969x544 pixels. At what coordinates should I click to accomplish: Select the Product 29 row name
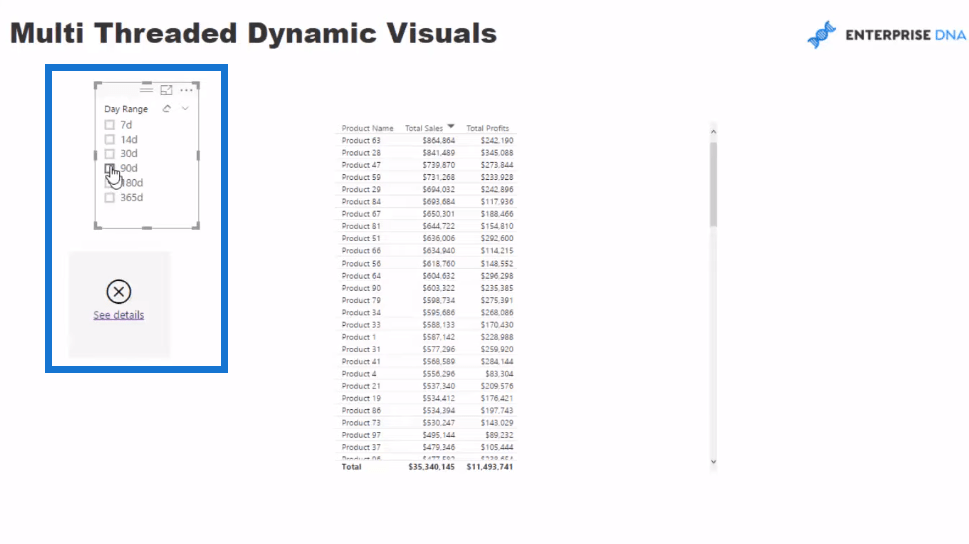(361, 189)
